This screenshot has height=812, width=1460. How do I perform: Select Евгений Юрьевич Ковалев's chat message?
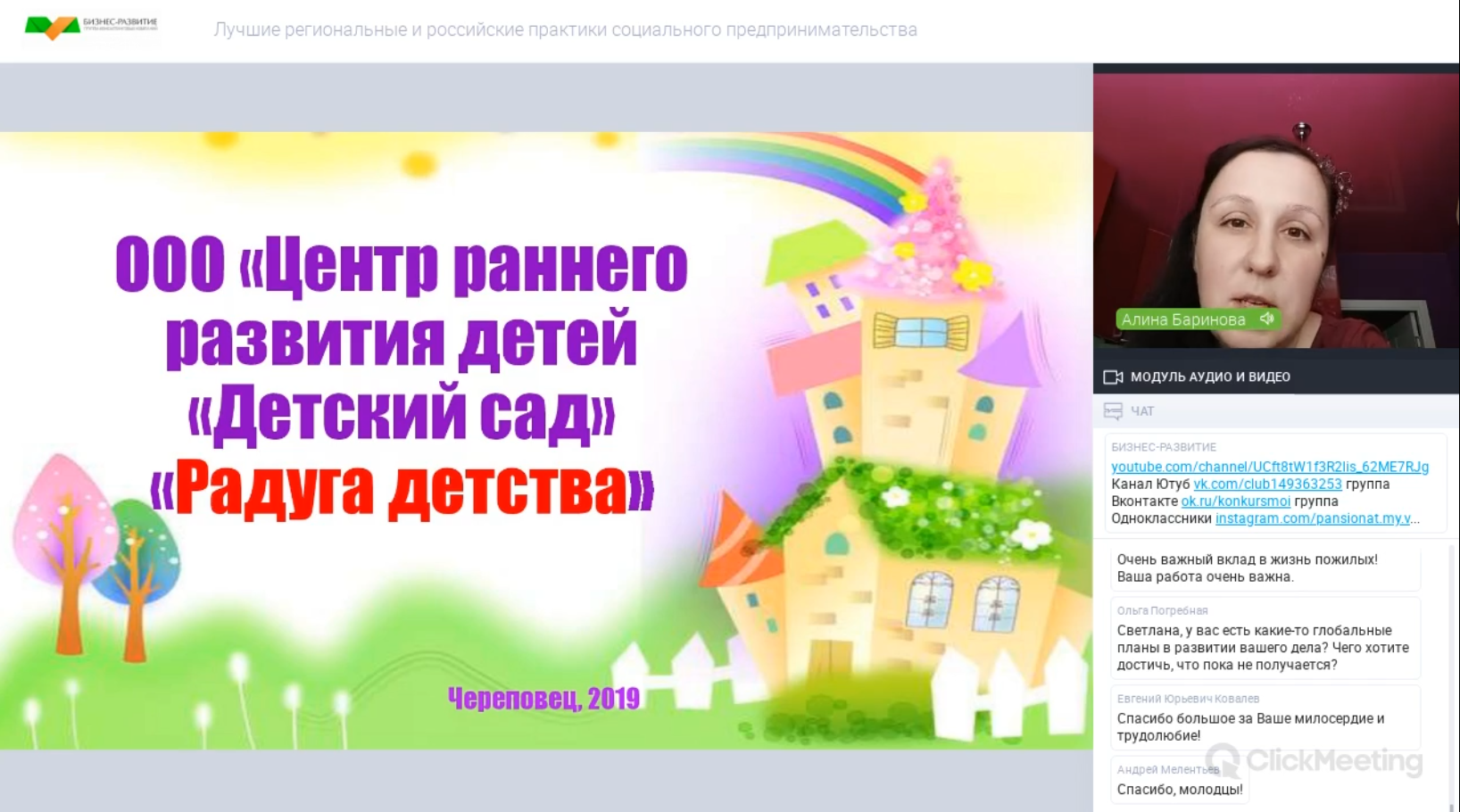click(x=1250, y=727)
